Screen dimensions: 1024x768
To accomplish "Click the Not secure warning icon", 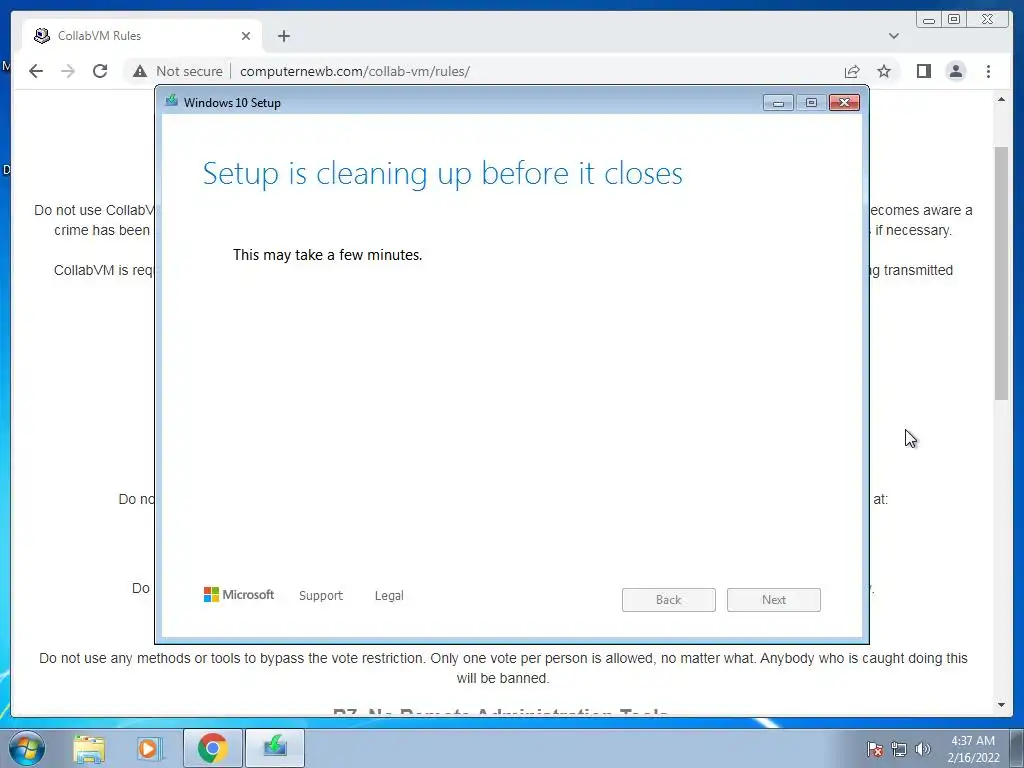I will pyautogui.click(x=140, y=71).
